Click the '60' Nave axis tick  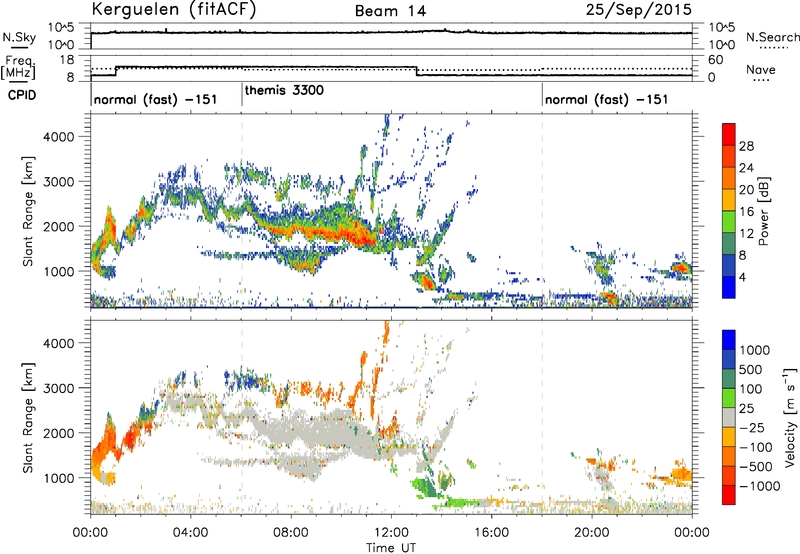(x=716, y=60)
